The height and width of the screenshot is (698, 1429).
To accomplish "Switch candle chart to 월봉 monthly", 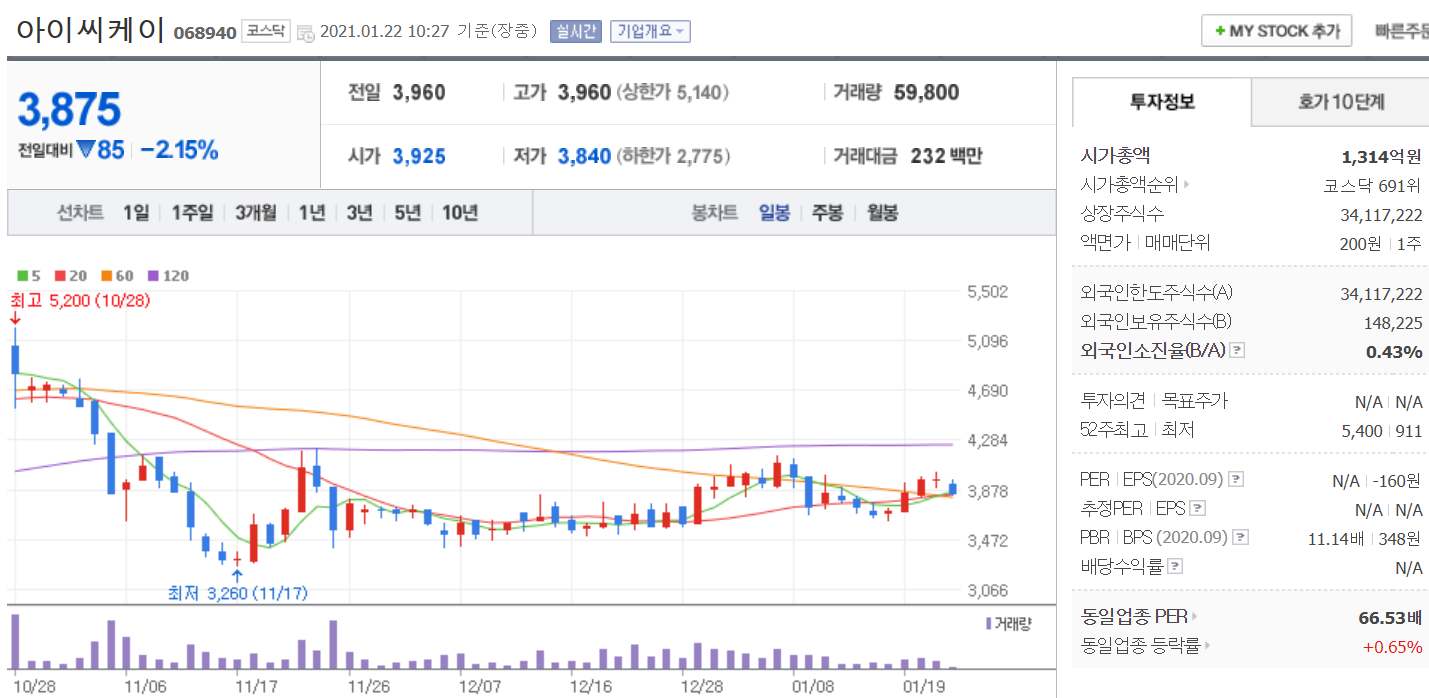I will pos(882,212).
